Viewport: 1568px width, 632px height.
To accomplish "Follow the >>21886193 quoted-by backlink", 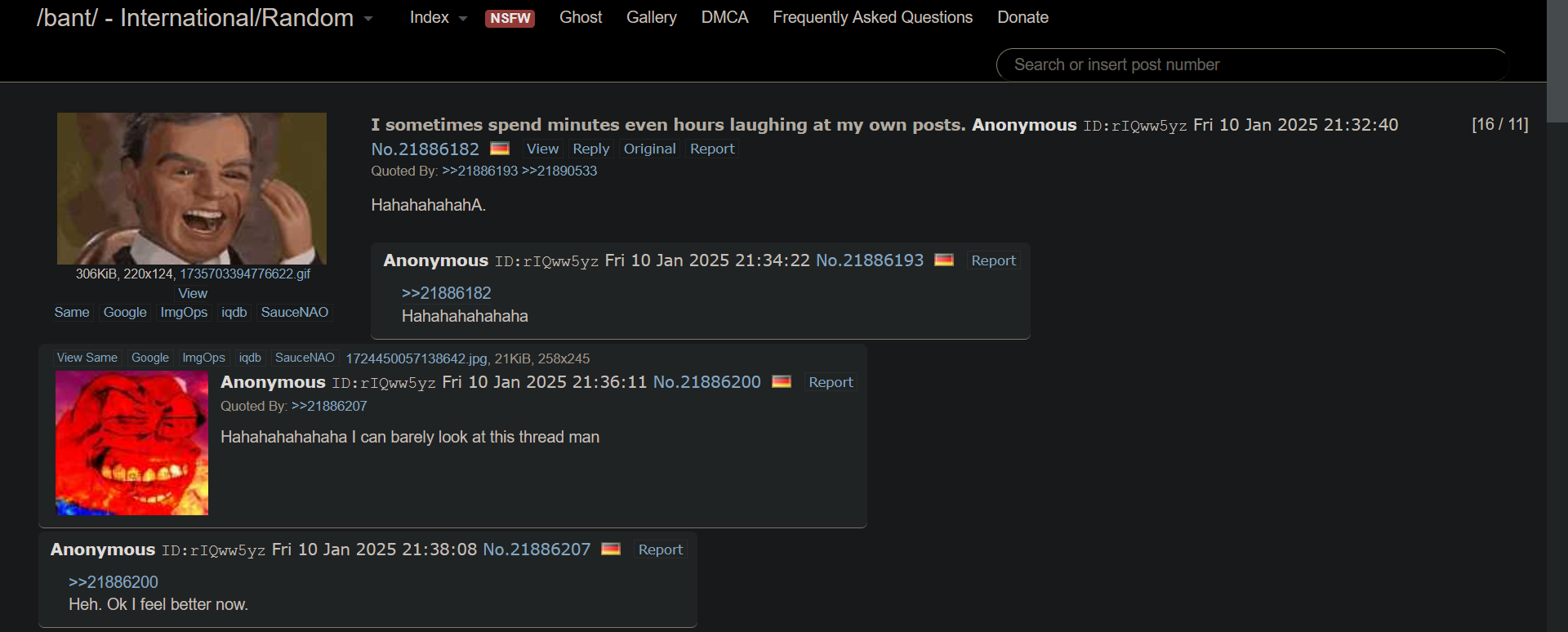I will point(479,171).
